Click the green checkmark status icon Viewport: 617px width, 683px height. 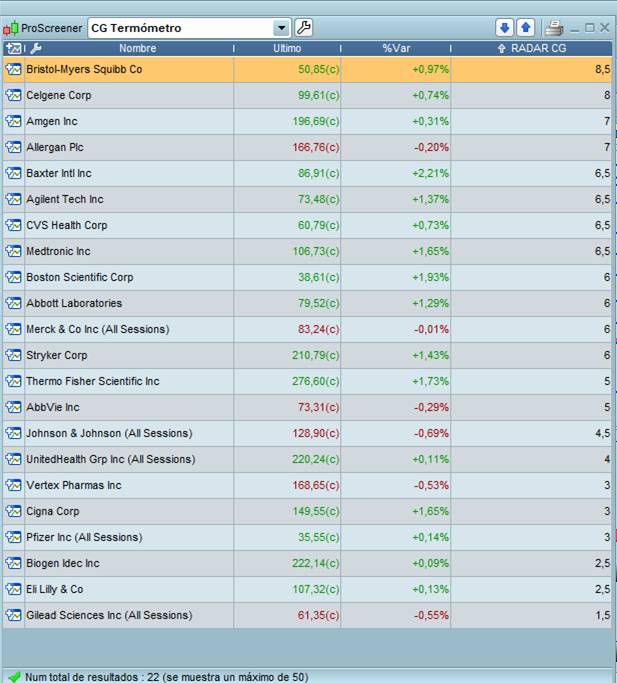pos(14,677)
